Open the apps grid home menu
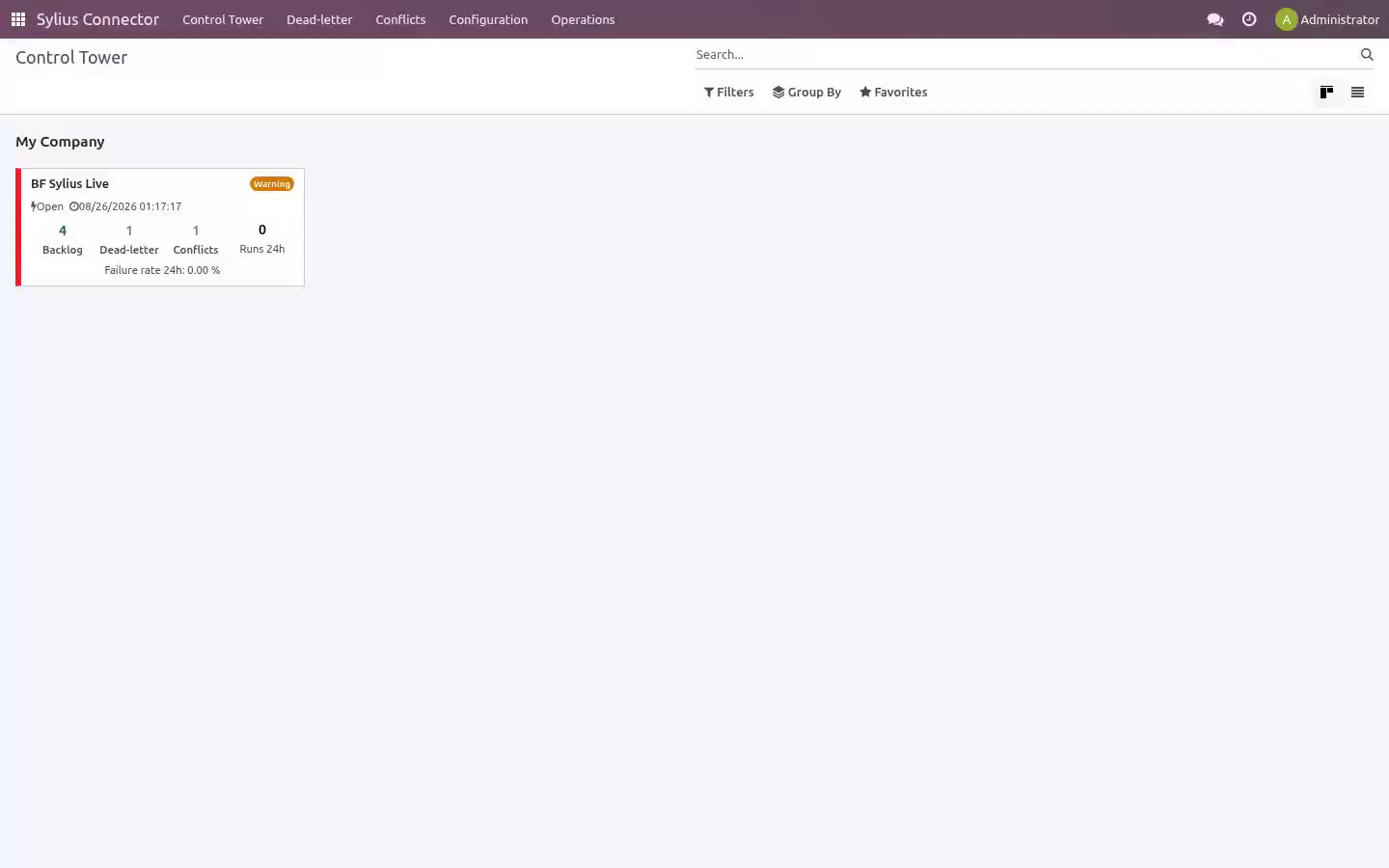The height and width of the screenshot is (868, 1389). [x=18, y=19]
